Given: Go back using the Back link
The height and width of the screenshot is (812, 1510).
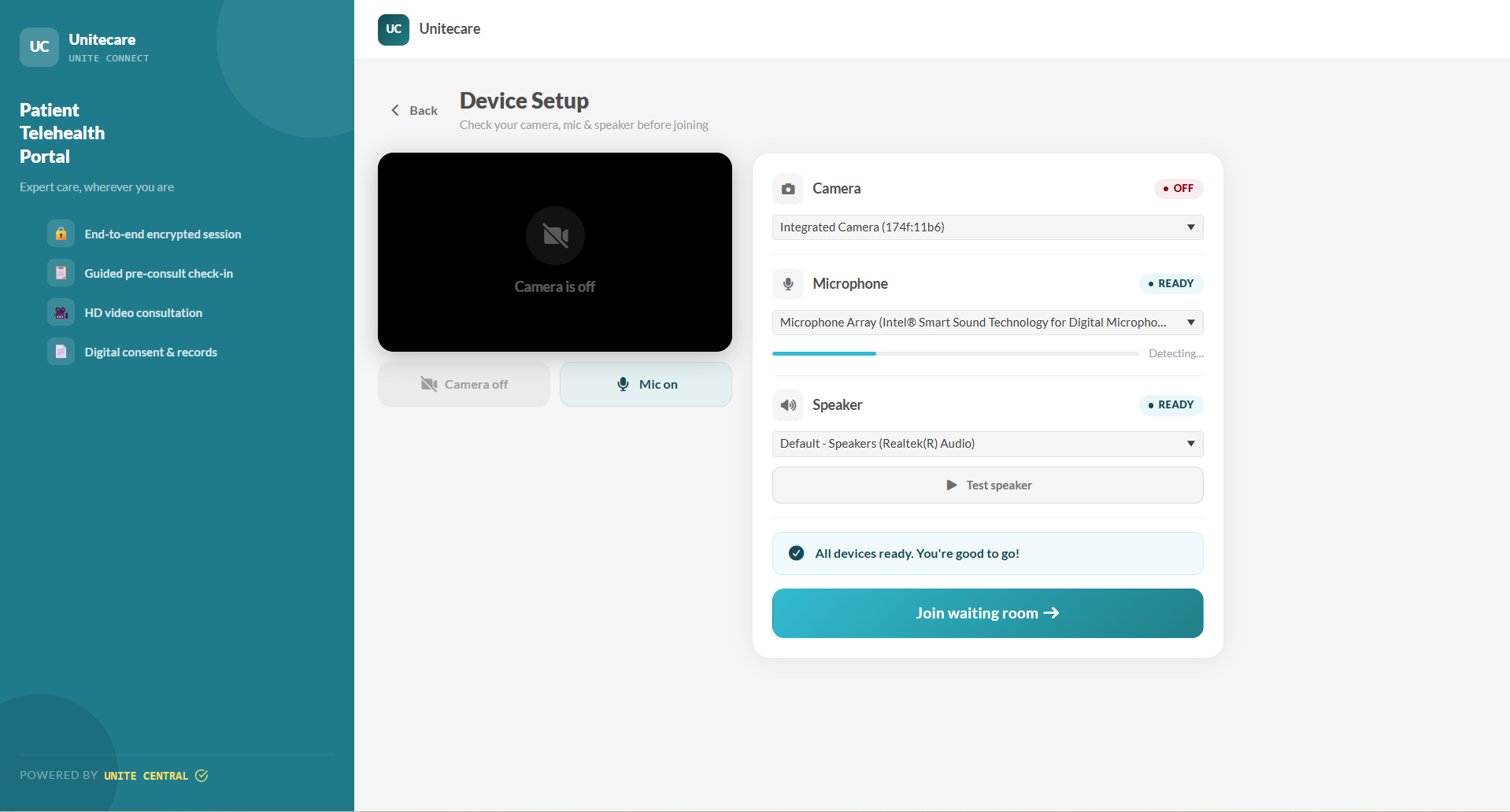Looking at the screenshot, I should point(415,110).
